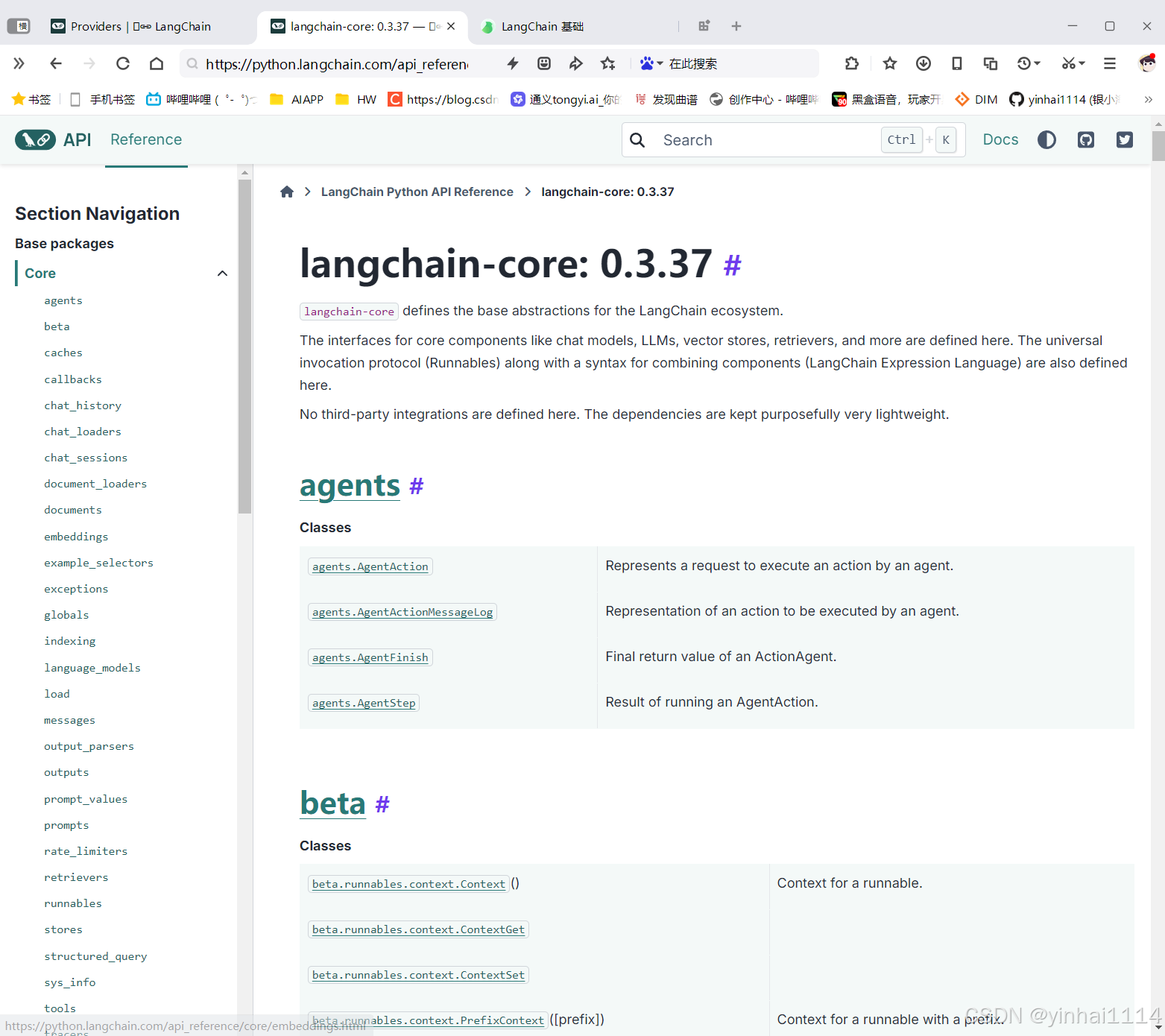Click the browser address bar URL

click(x=337, y=64)
